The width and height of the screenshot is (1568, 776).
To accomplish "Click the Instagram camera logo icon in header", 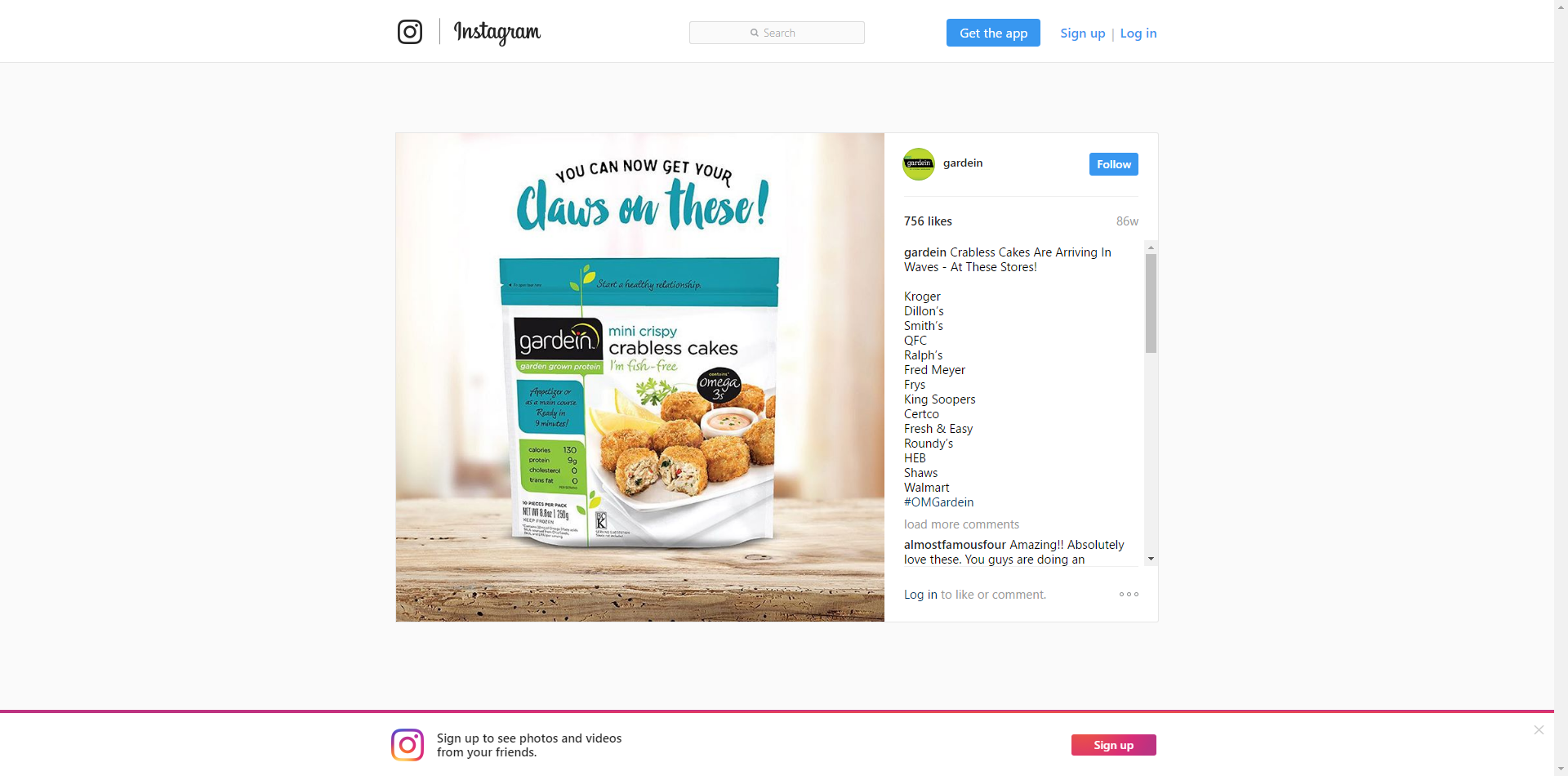I will tap(410, 32).
